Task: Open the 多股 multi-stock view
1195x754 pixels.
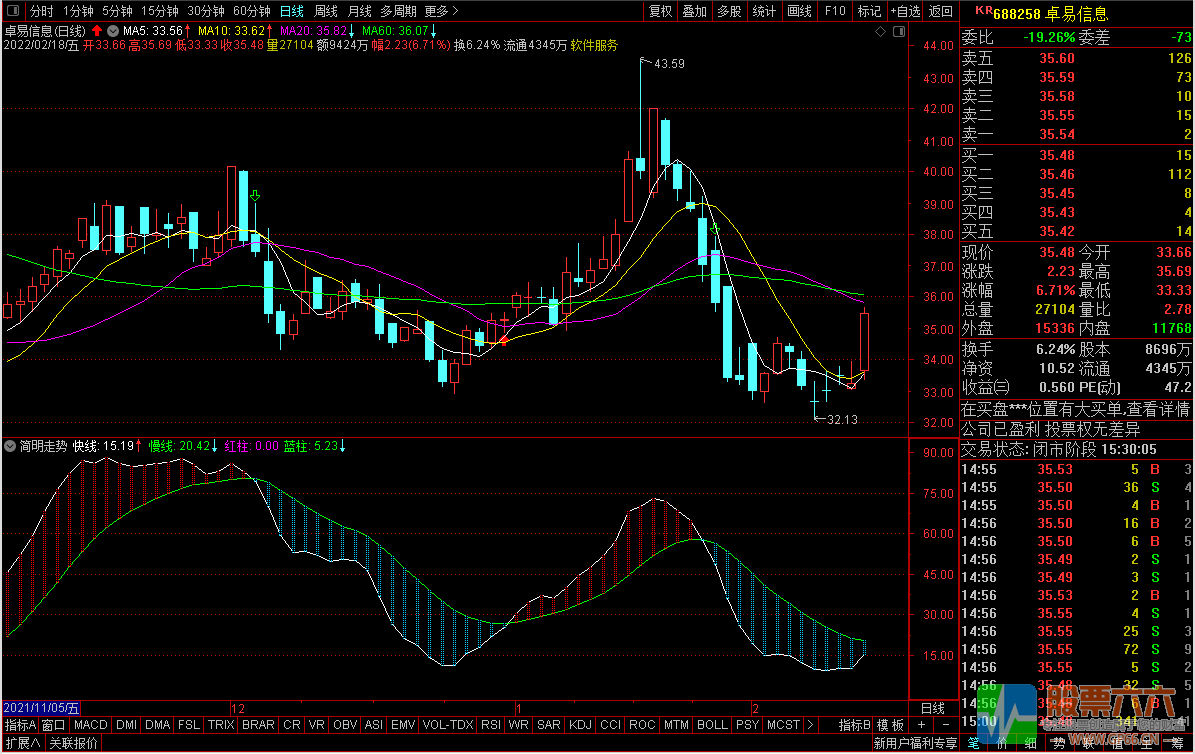Action: pos(729,11)
